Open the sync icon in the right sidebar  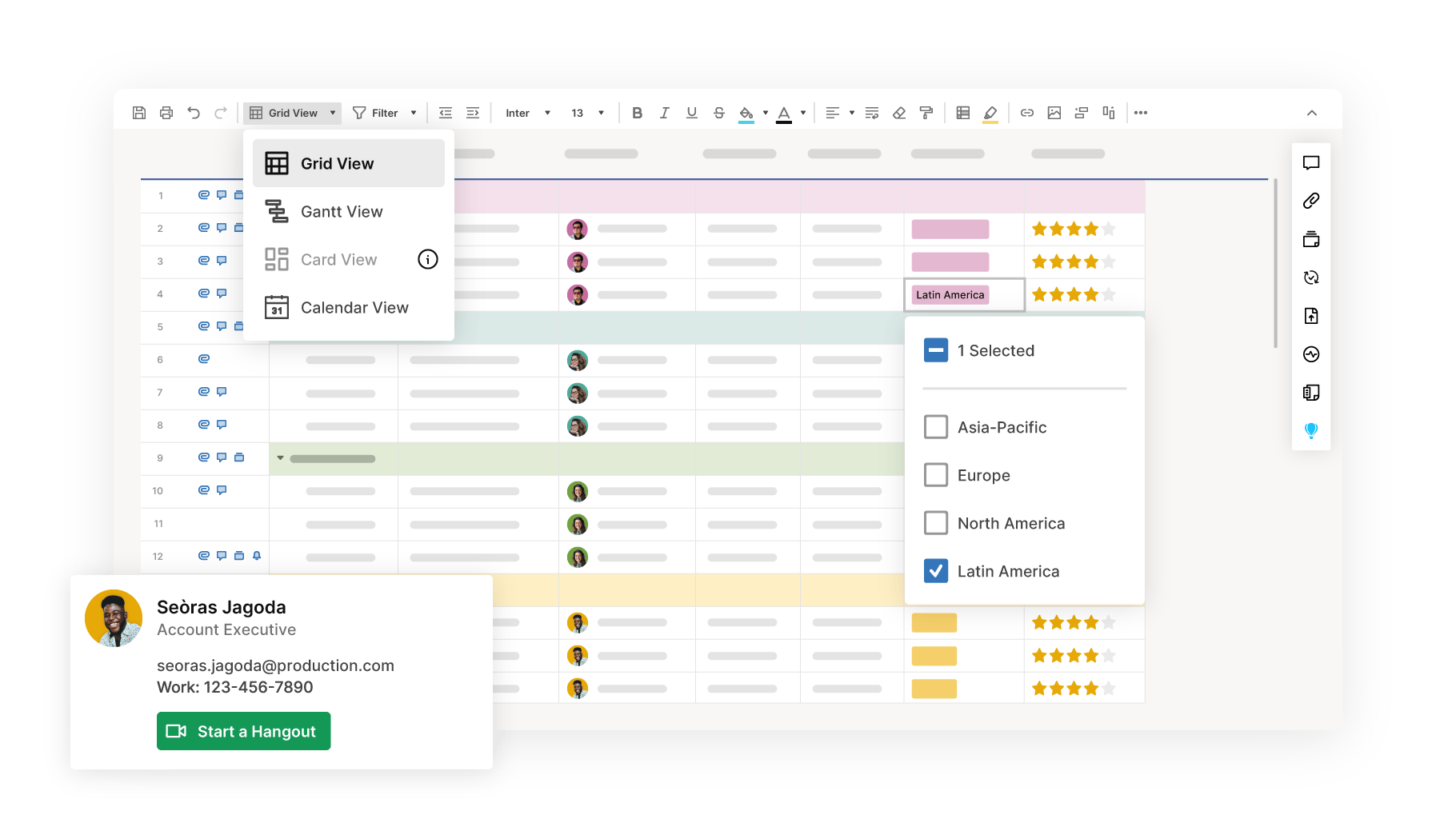1311,278
